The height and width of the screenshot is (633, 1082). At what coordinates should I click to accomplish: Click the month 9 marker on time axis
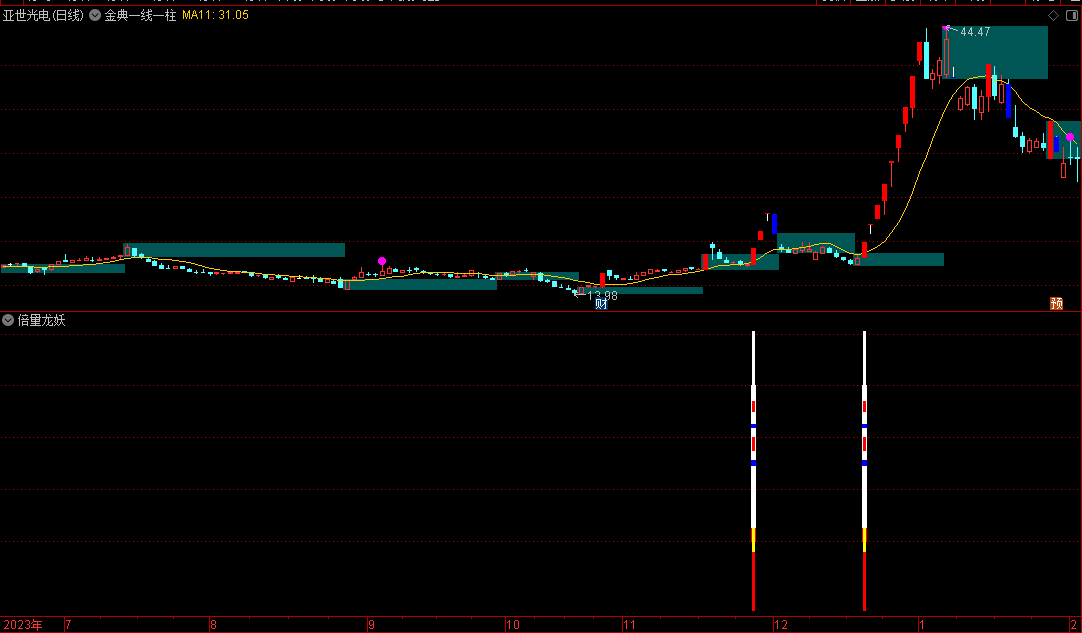pos(371,625)
